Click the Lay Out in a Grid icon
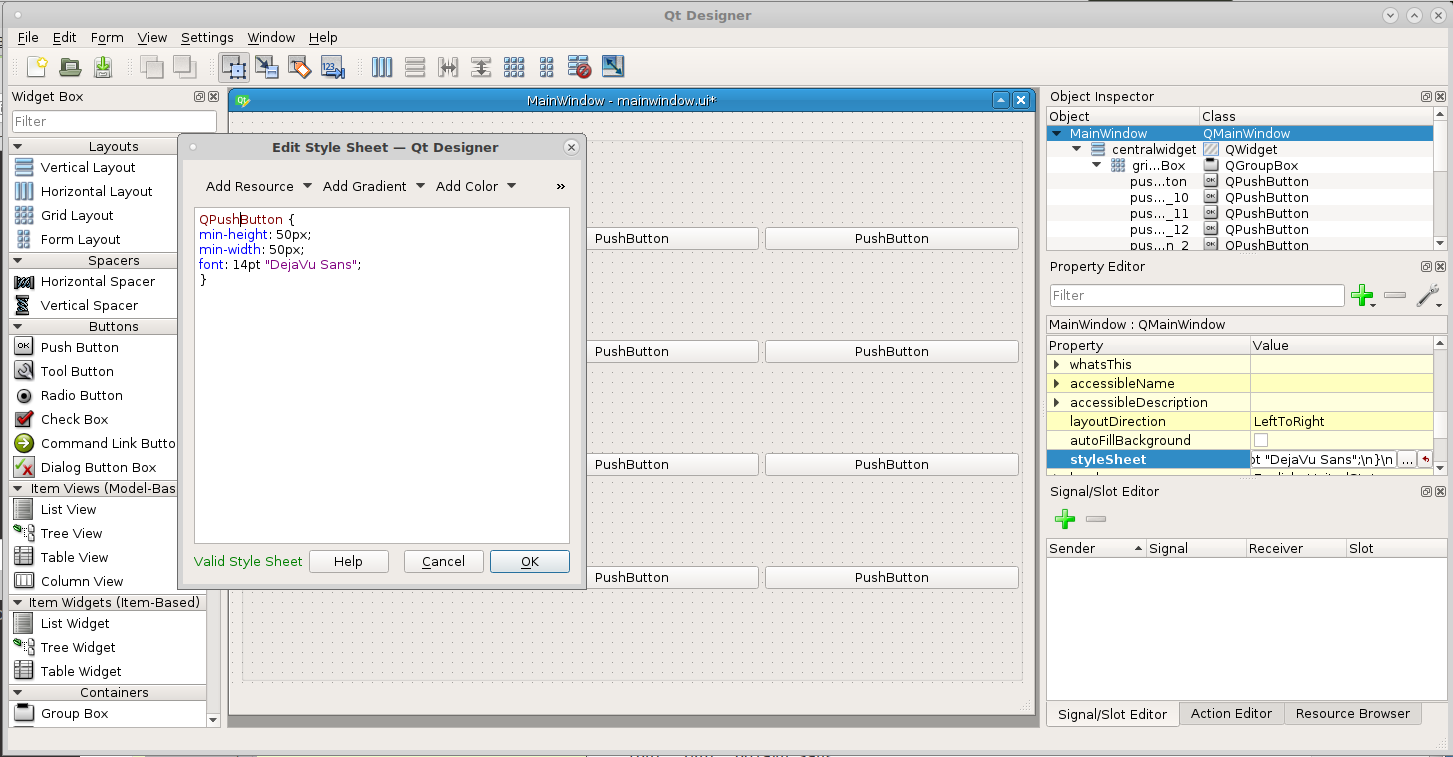This screenshot has width=1453, height=757. [514, 67]
